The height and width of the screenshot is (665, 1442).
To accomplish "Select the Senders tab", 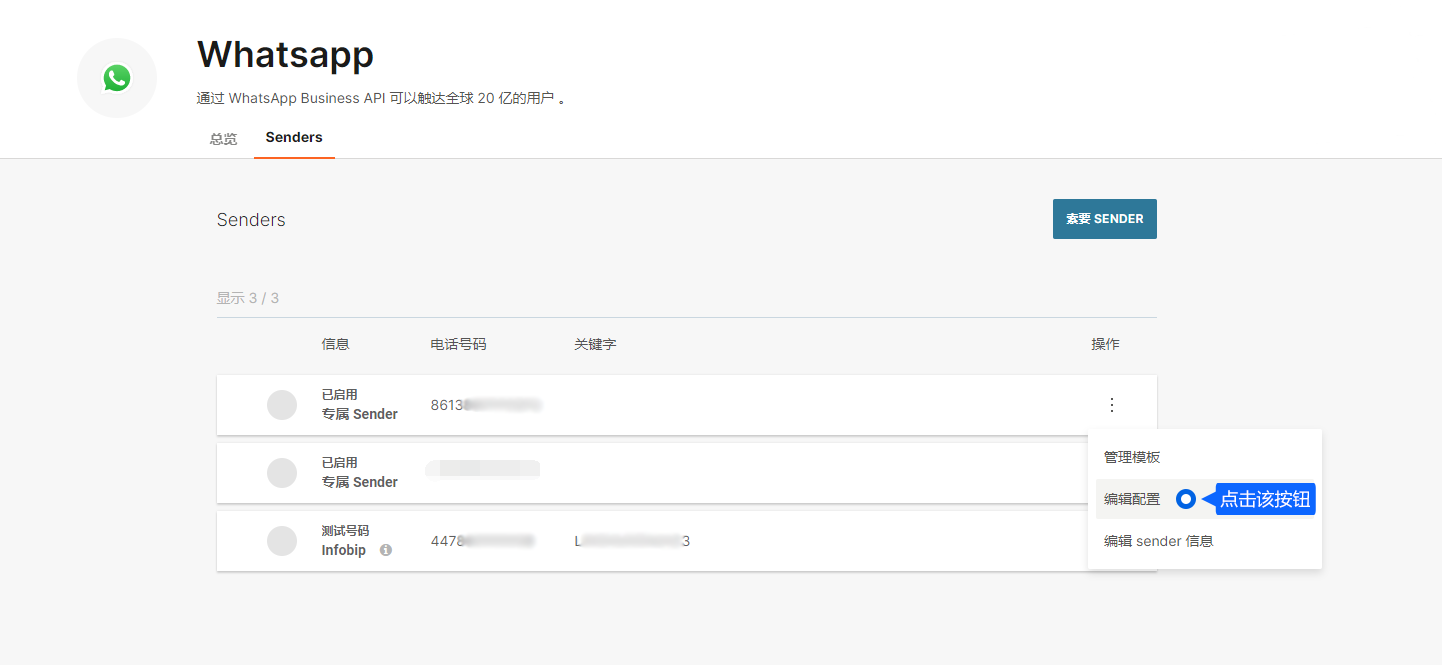I will point(294,138).
